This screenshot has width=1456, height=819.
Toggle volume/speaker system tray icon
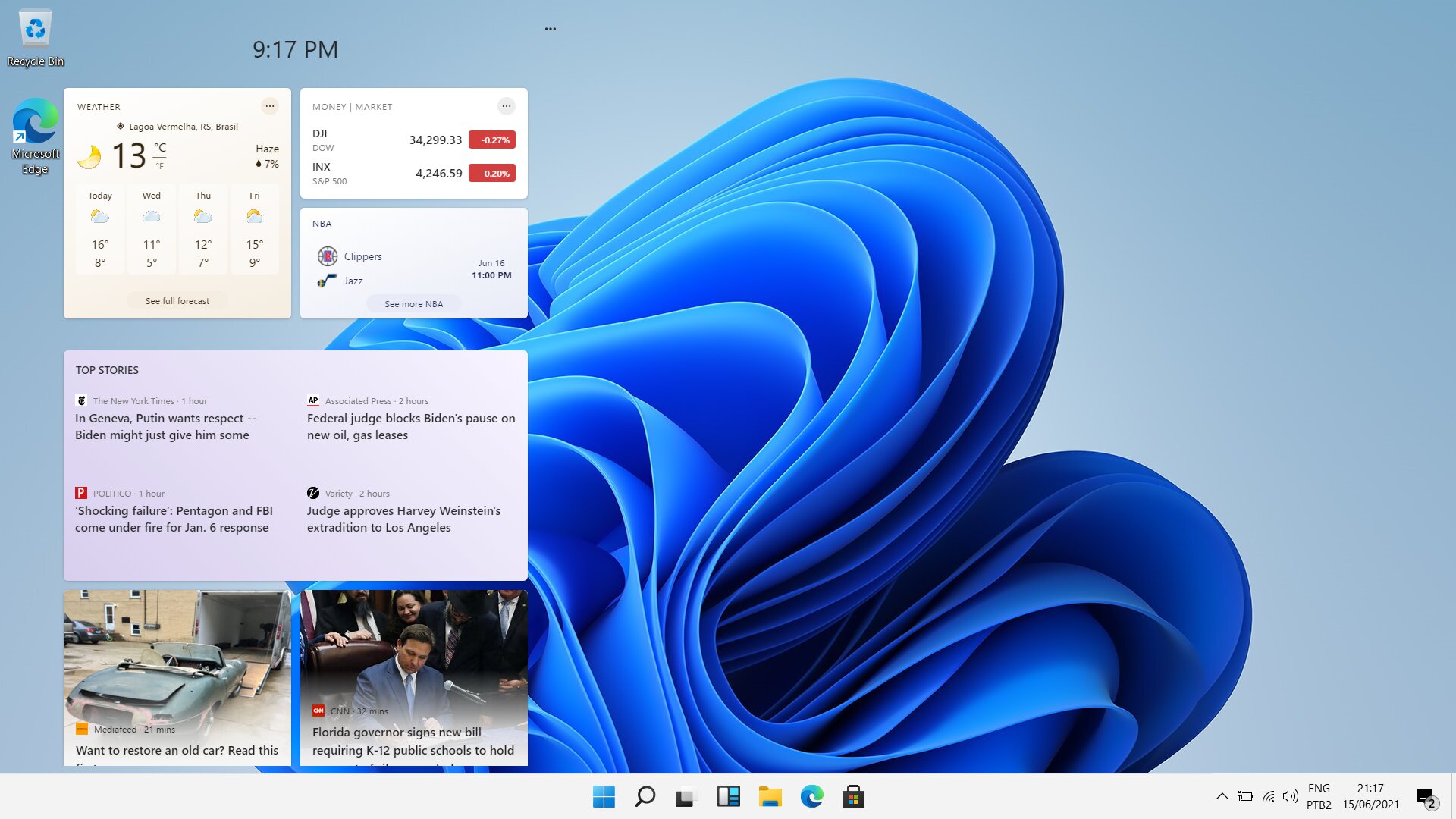(x=1291, y=796)
